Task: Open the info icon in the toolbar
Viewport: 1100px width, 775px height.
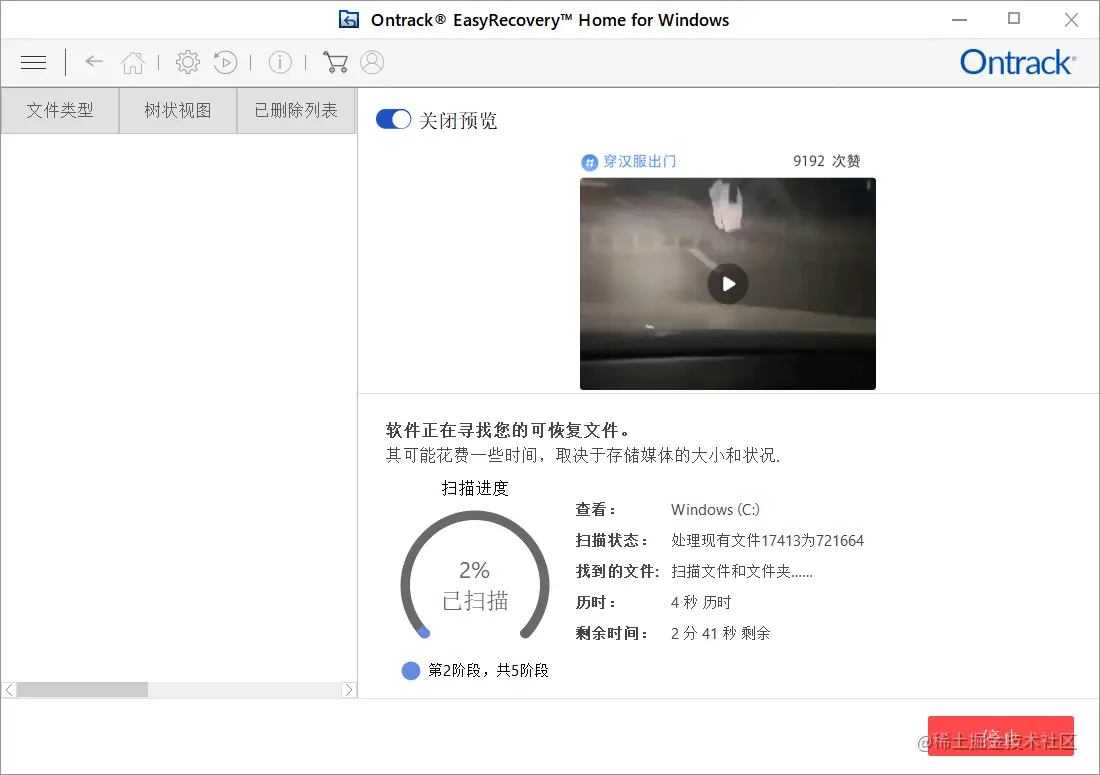Action: (x=280, y=62)
